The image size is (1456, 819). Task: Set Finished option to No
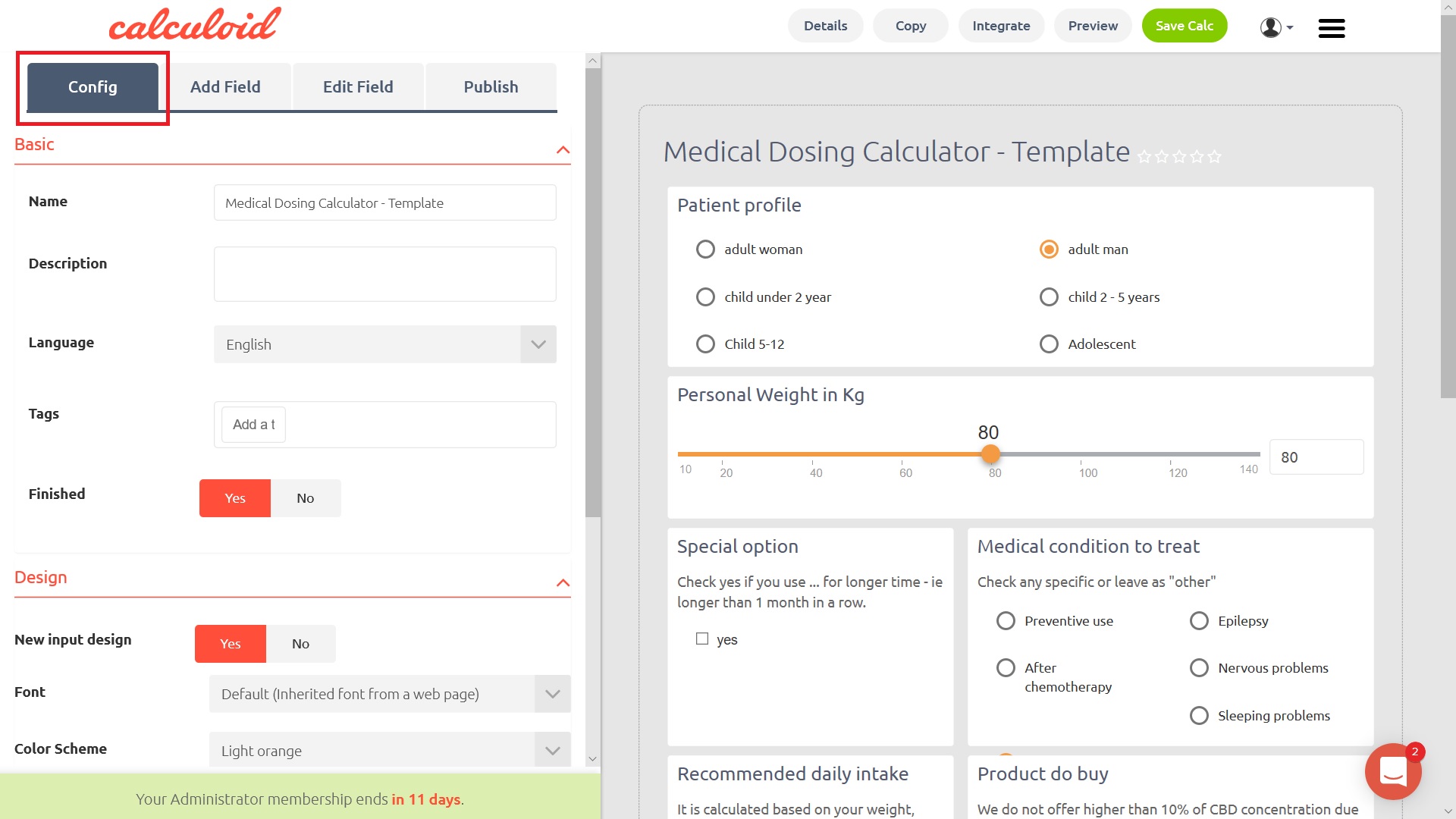click(x=305, y=498)
